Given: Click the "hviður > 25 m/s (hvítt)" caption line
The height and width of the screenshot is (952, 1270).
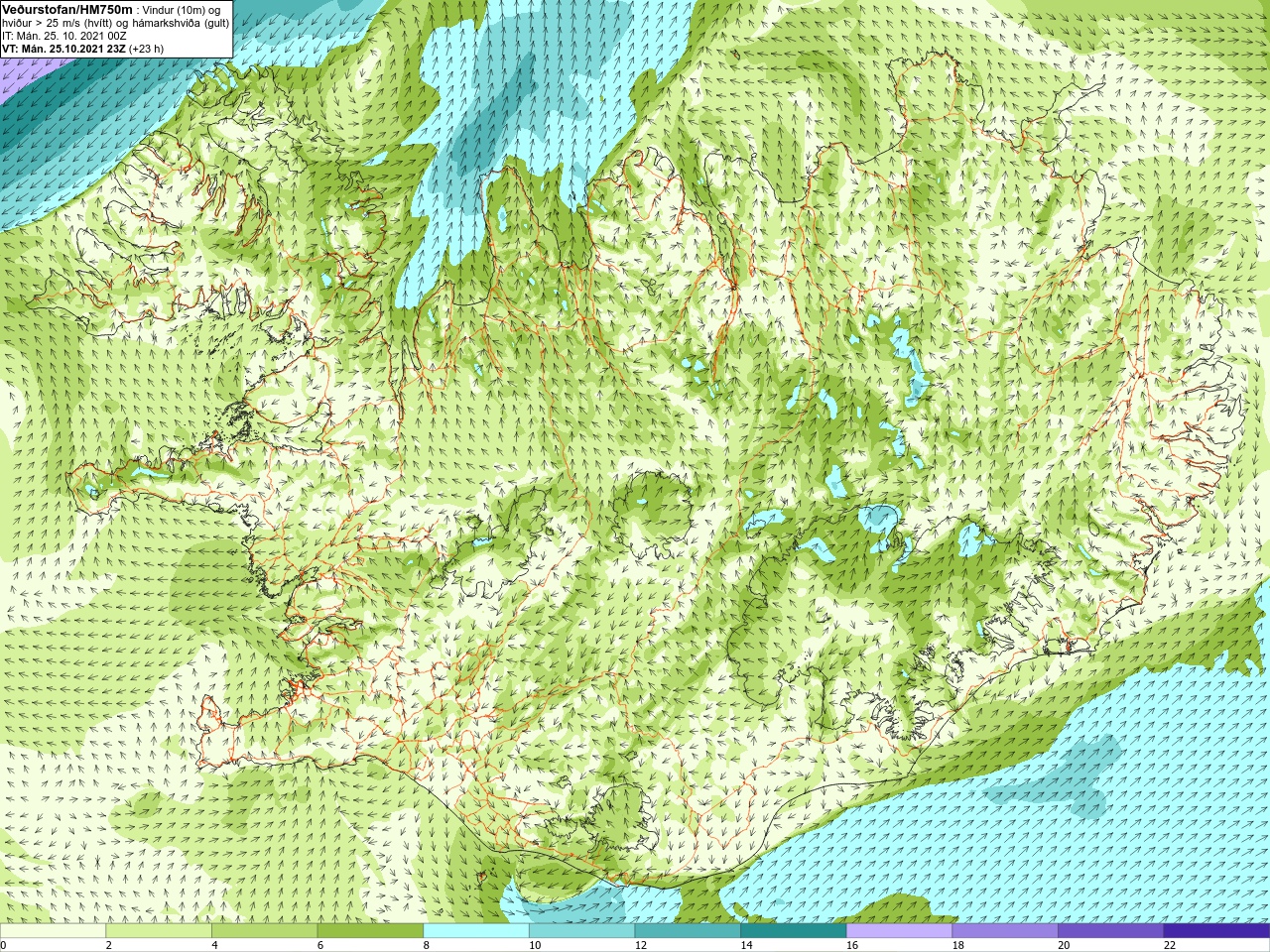Looking at the screenshot, I should [x=59, y=23].
